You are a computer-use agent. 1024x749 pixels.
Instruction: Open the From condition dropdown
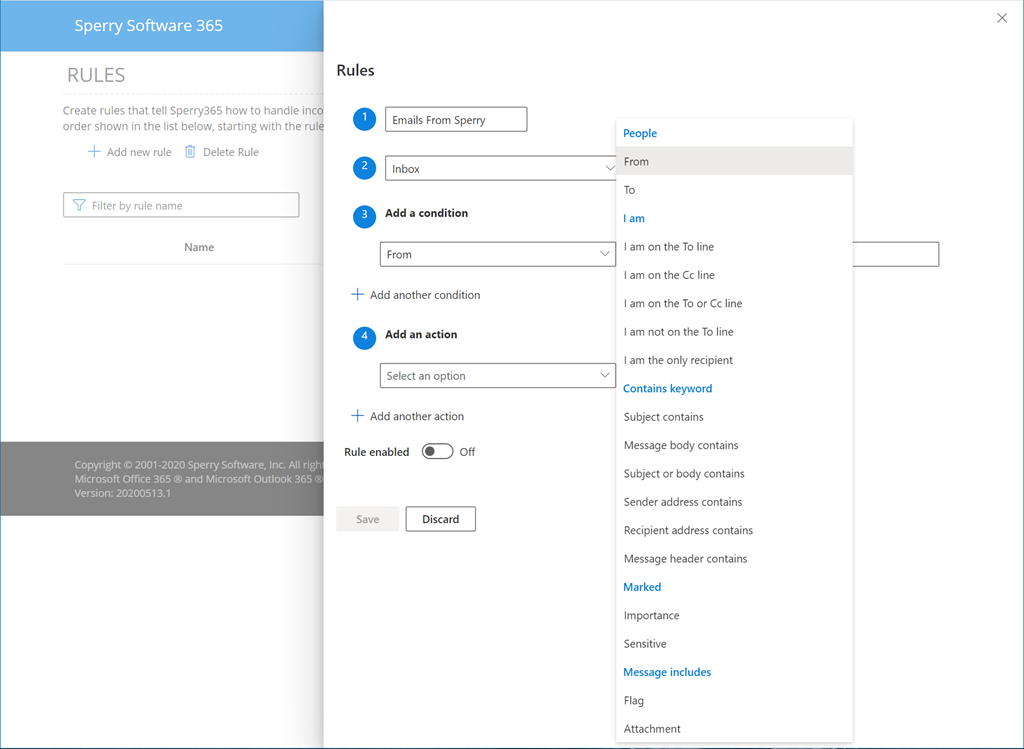pos(498,254)
